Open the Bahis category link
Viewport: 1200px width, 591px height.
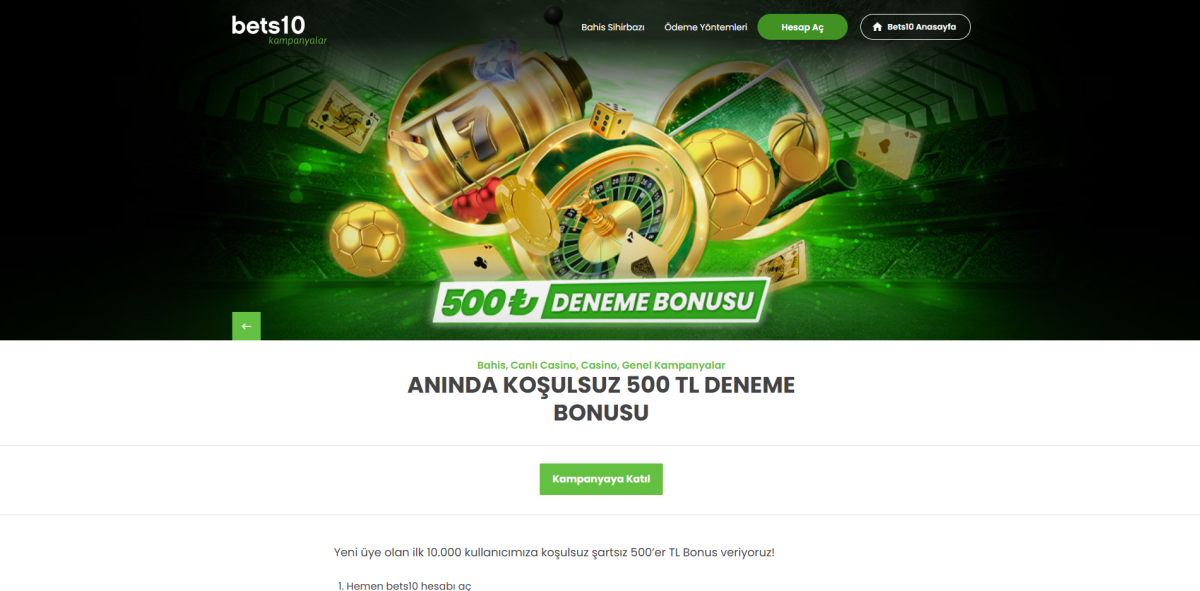[491, 365]
